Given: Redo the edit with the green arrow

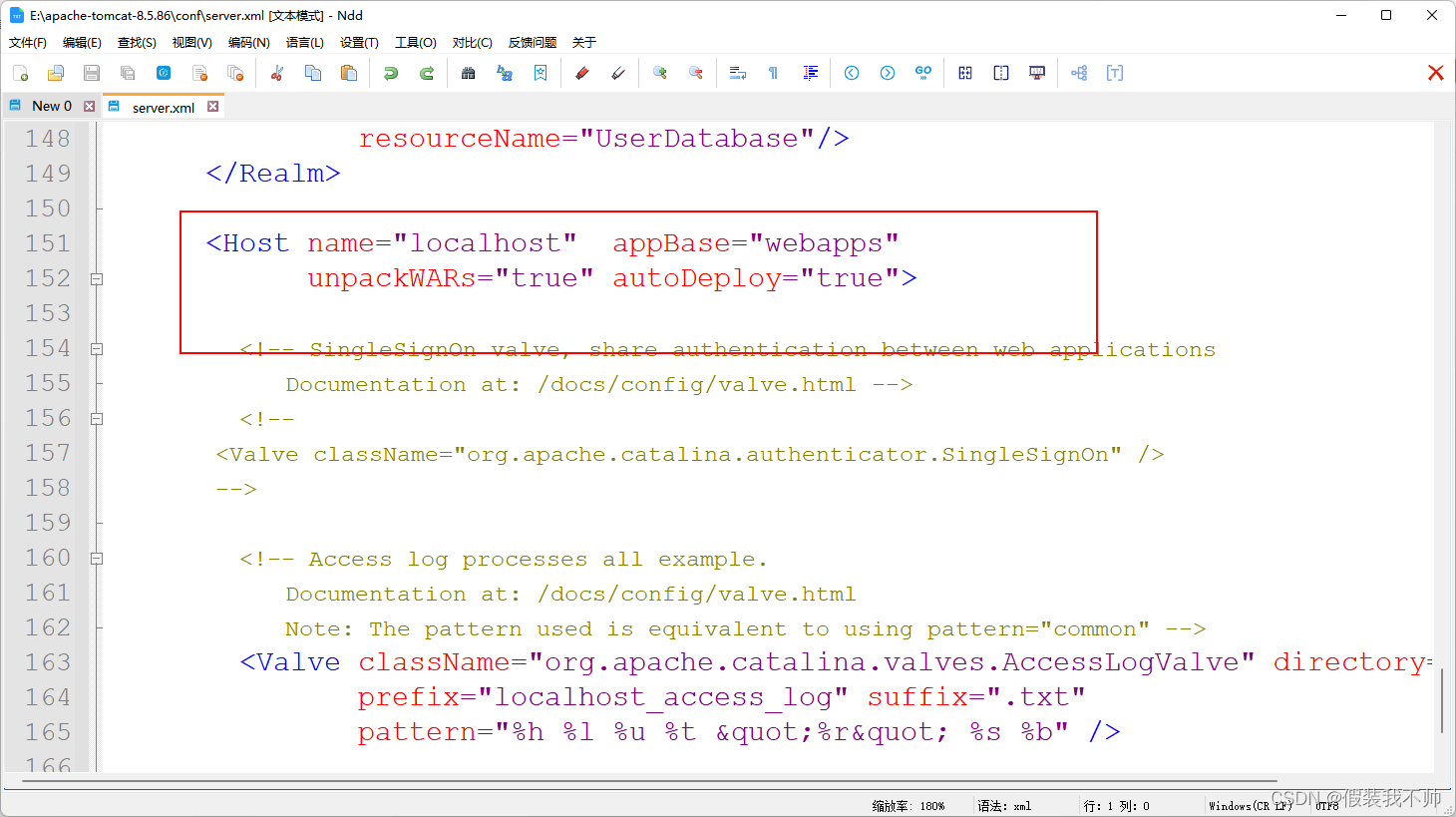Looking at the screenshot, I should (x=427, y=73).
